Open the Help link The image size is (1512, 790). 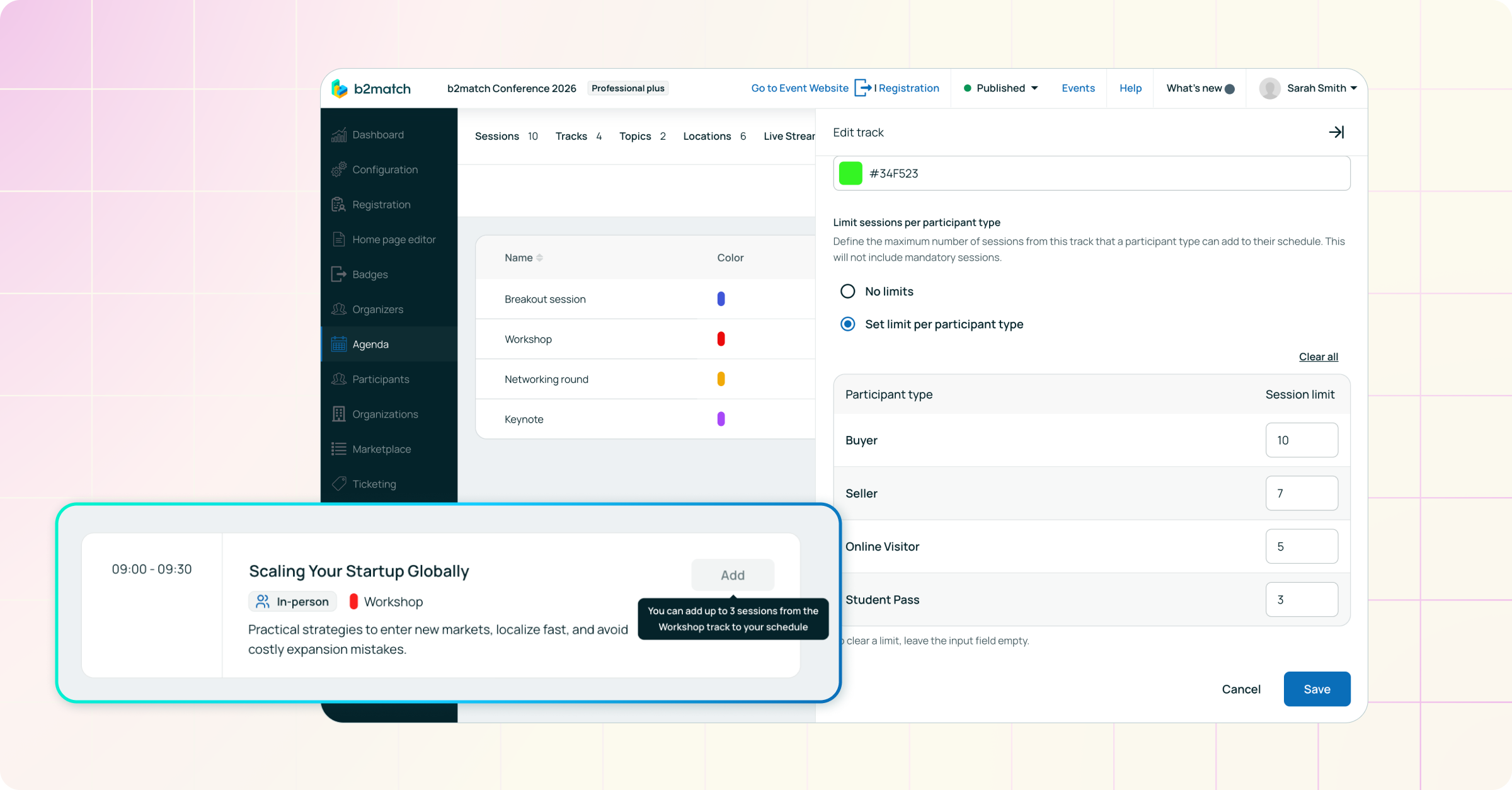pos(1130,88)
